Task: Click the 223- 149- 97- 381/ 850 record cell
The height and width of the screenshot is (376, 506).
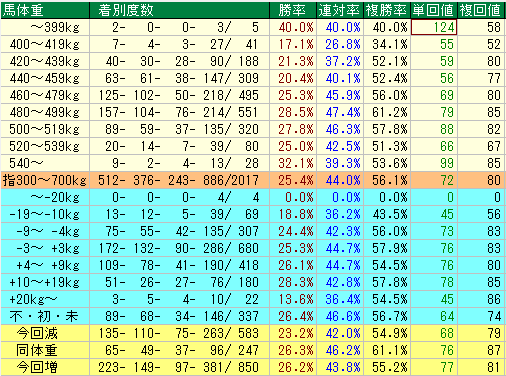Action: pyautogui.click(x=179, y=367)
